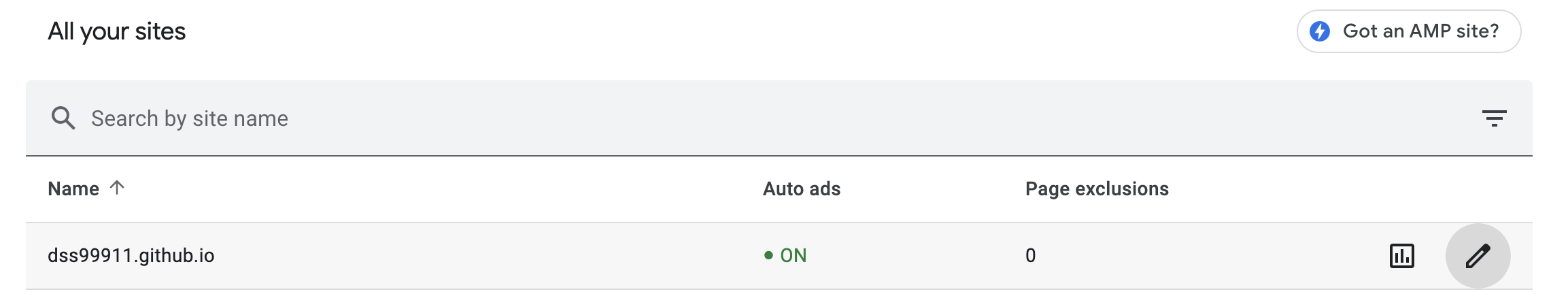Sort the table by Name column
Image resolution: width=1568 pixels, height=294 pixels.
(73, 189)
